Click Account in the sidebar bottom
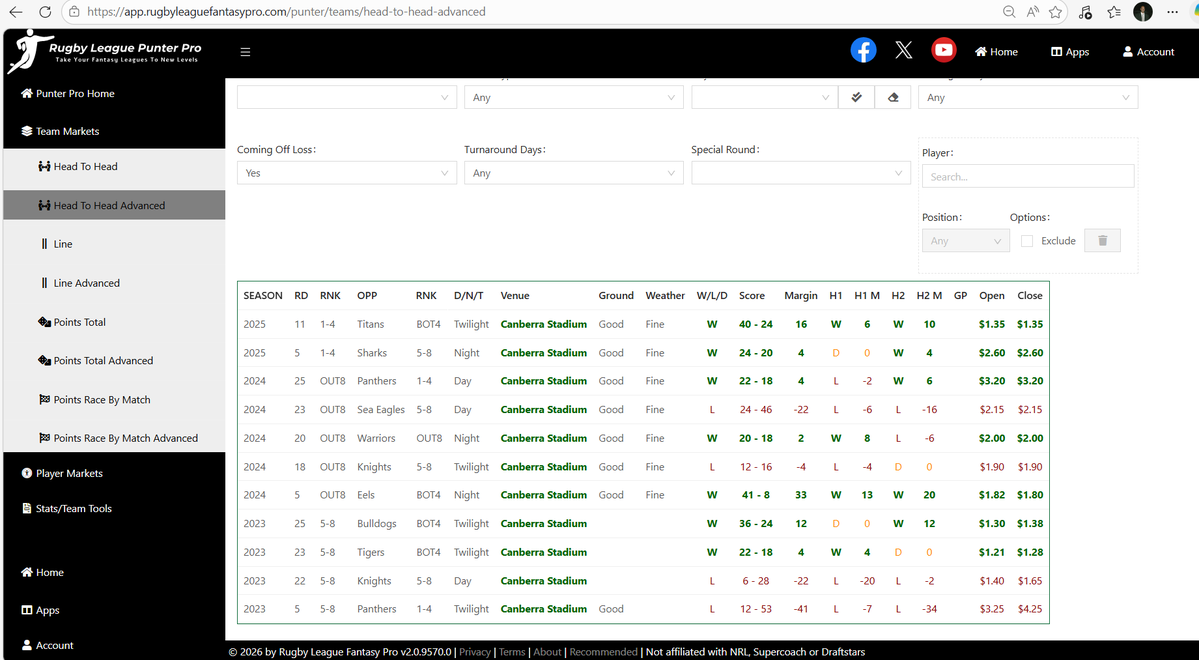 point(47,645)
